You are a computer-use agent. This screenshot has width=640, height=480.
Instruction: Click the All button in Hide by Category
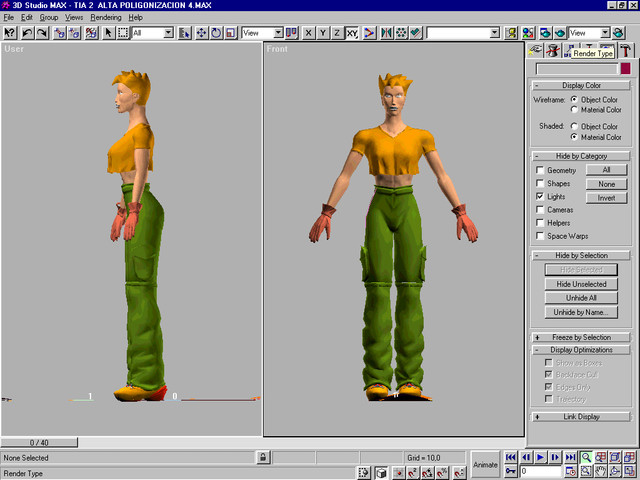click(x=607, y=170)
